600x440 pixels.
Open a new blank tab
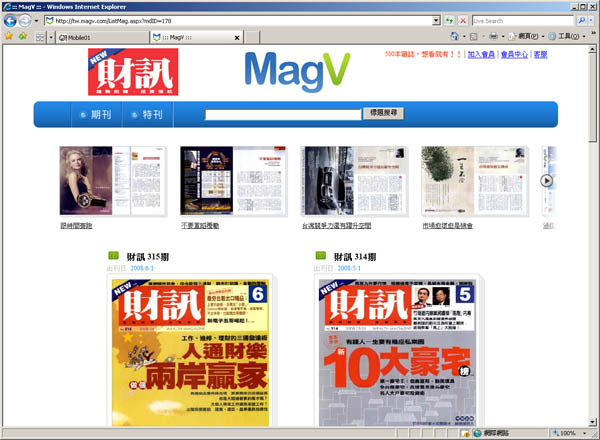pos(252,37)
